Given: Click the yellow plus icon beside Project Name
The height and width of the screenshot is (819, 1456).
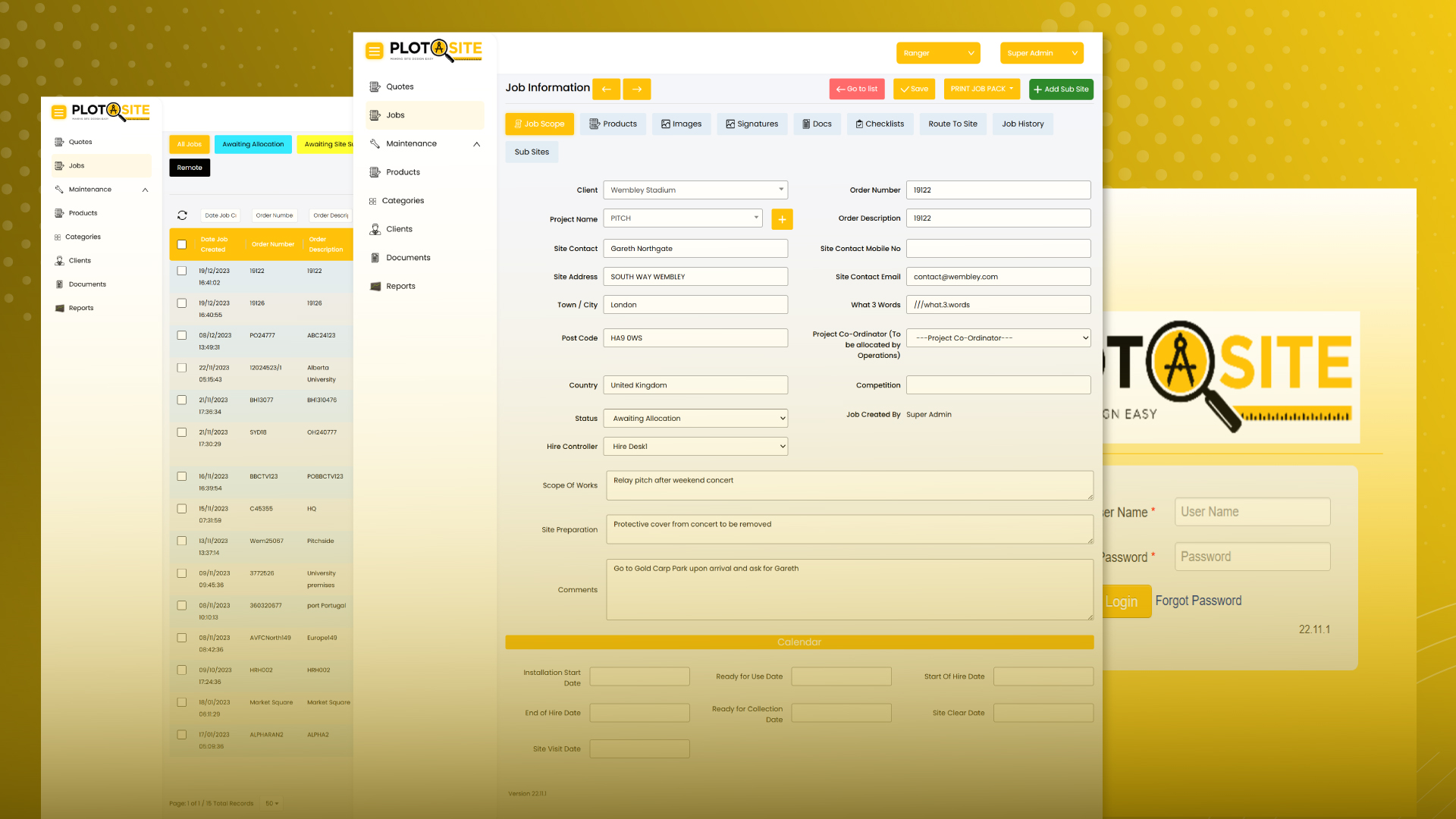Looking at the screenshot, I should pos(782,219).
